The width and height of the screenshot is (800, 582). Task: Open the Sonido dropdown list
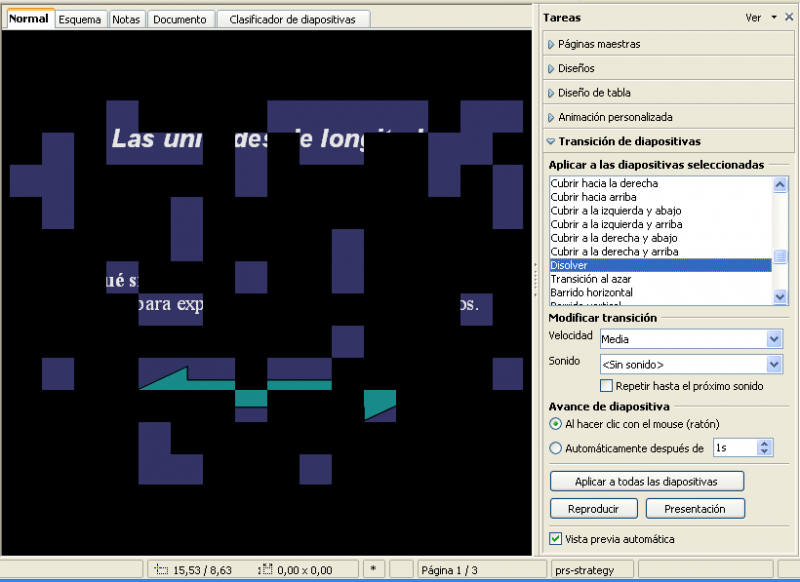[774, 364]
